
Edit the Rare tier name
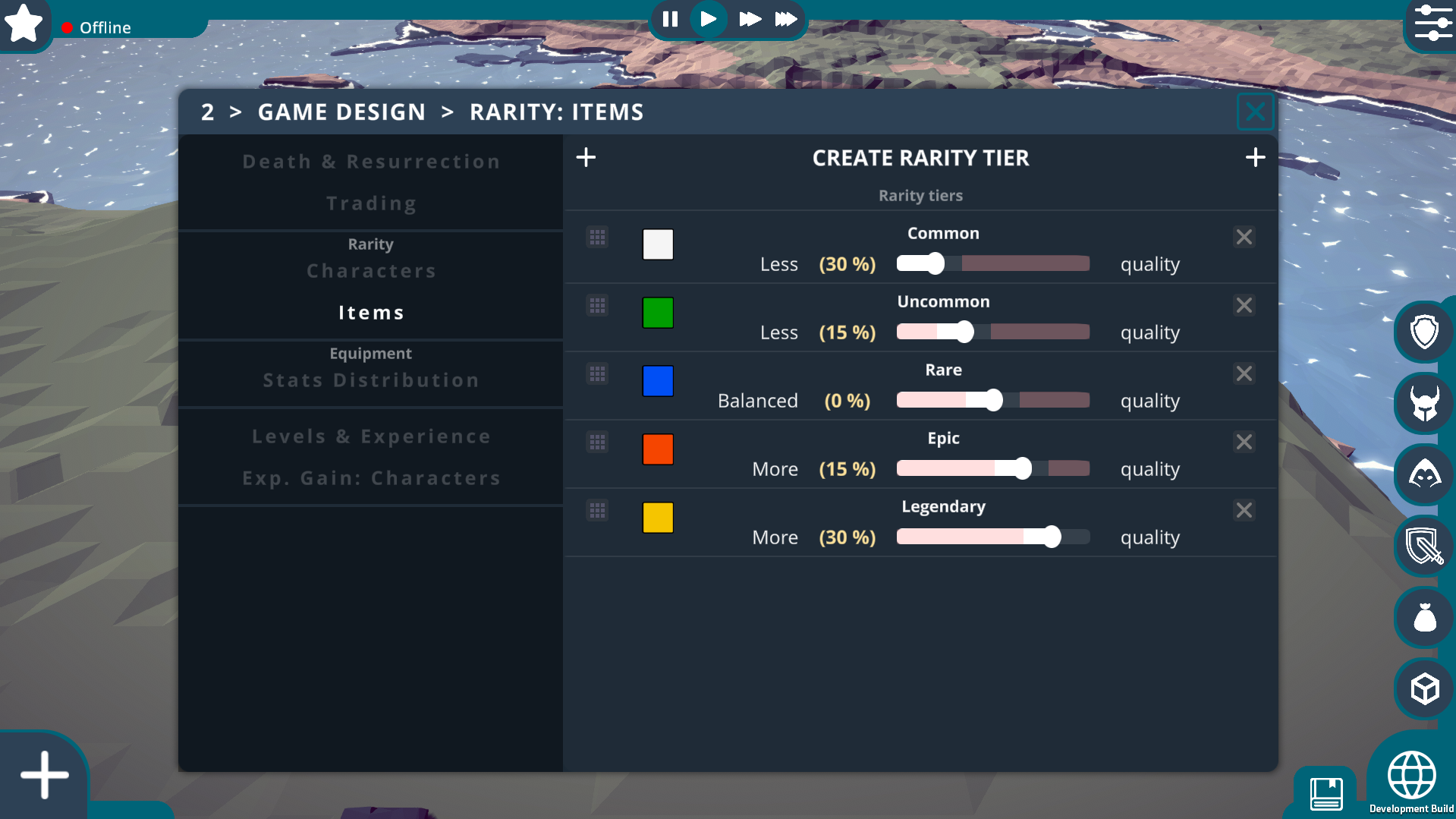943,370
